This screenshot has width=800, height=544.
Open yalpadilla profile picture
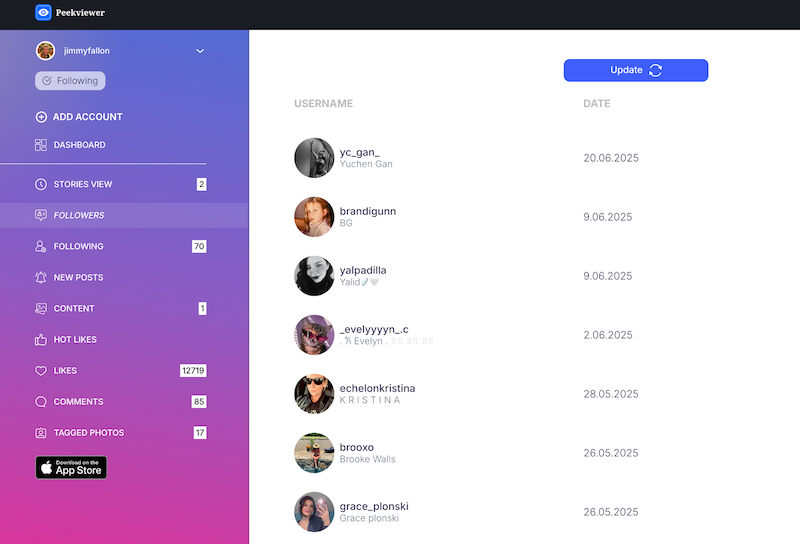pos(314,276)
